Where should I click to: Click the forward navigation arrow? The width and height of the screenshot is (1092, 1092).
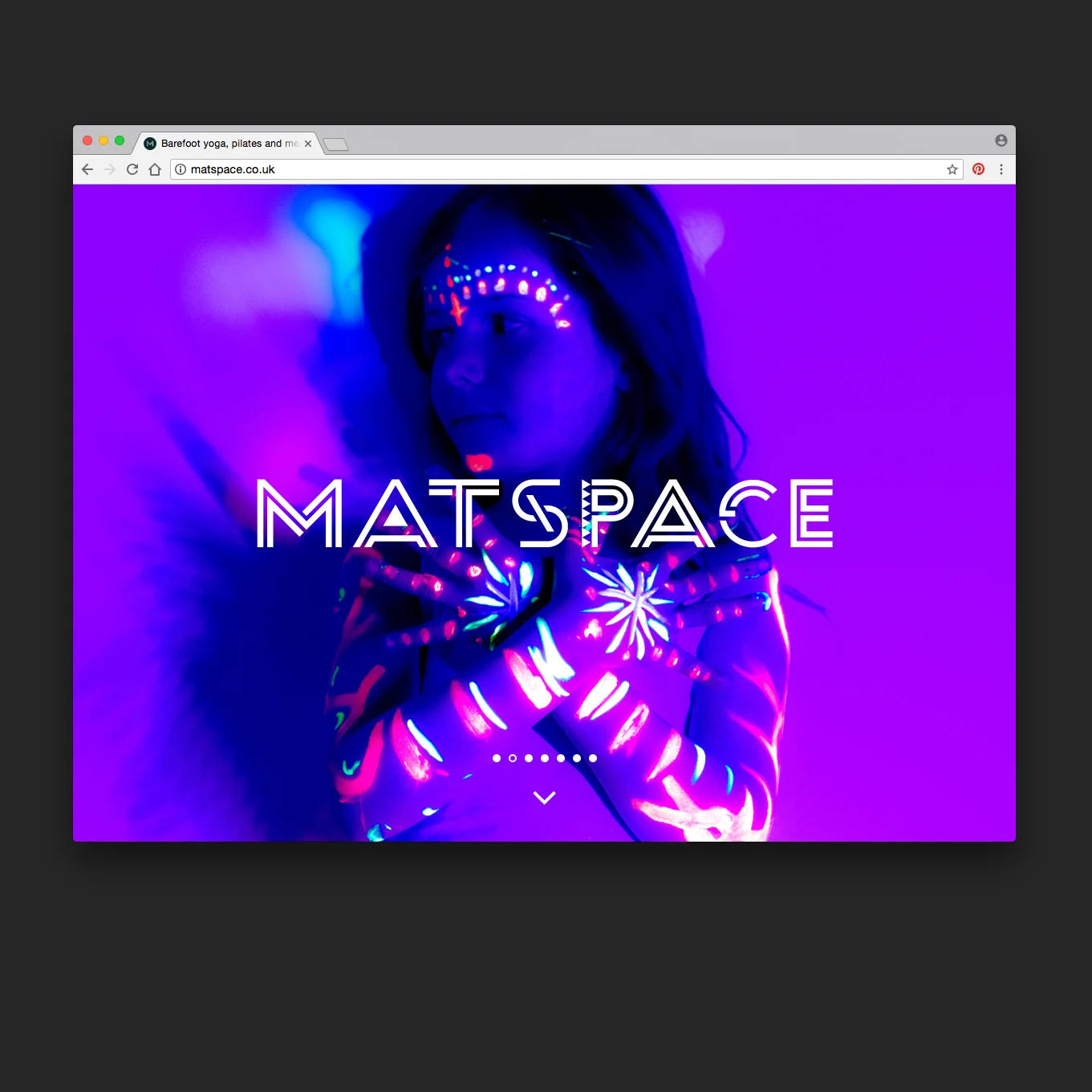[x=110, y=169]
